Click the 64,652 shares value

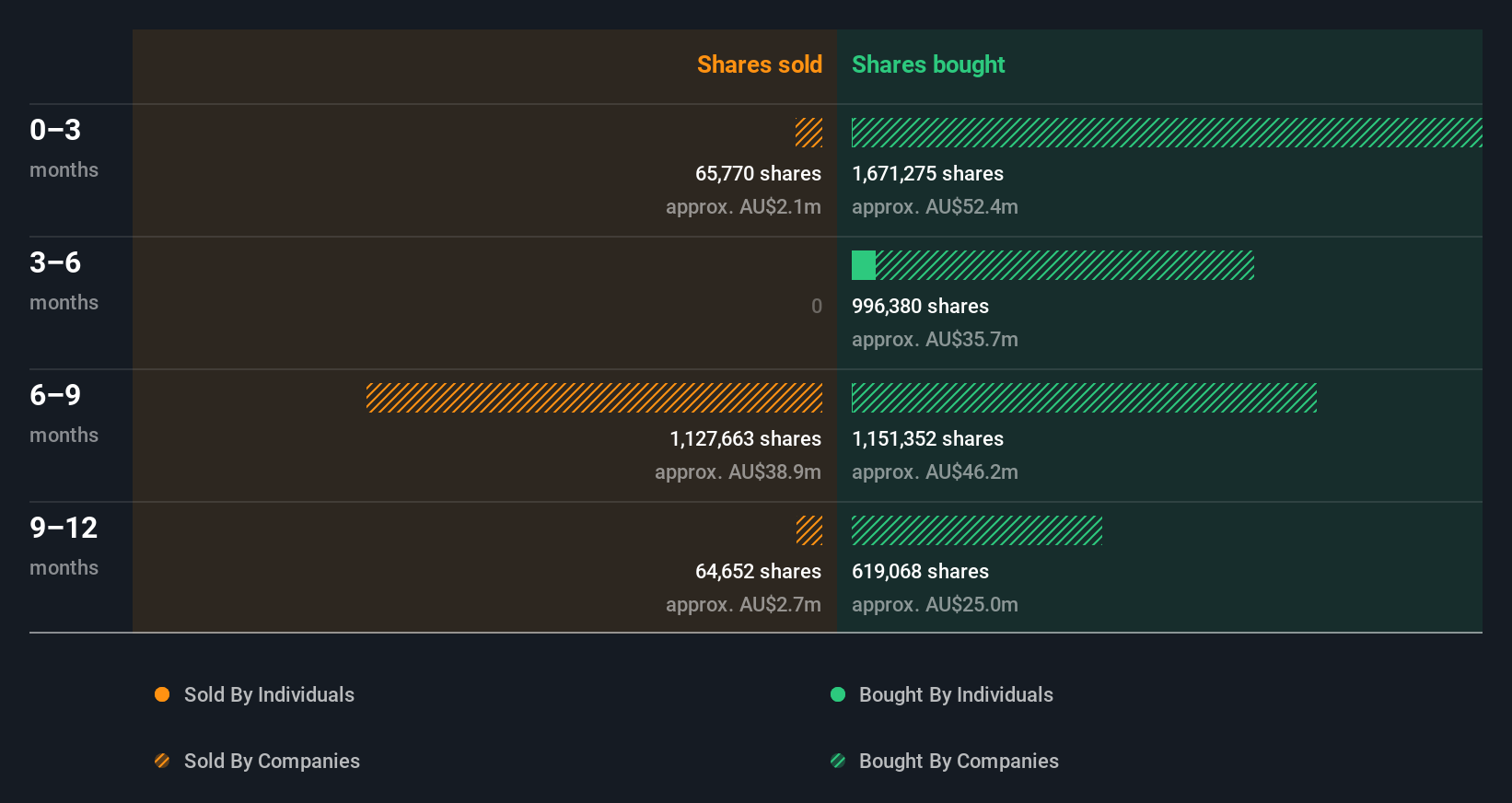(x=758, y=571)
